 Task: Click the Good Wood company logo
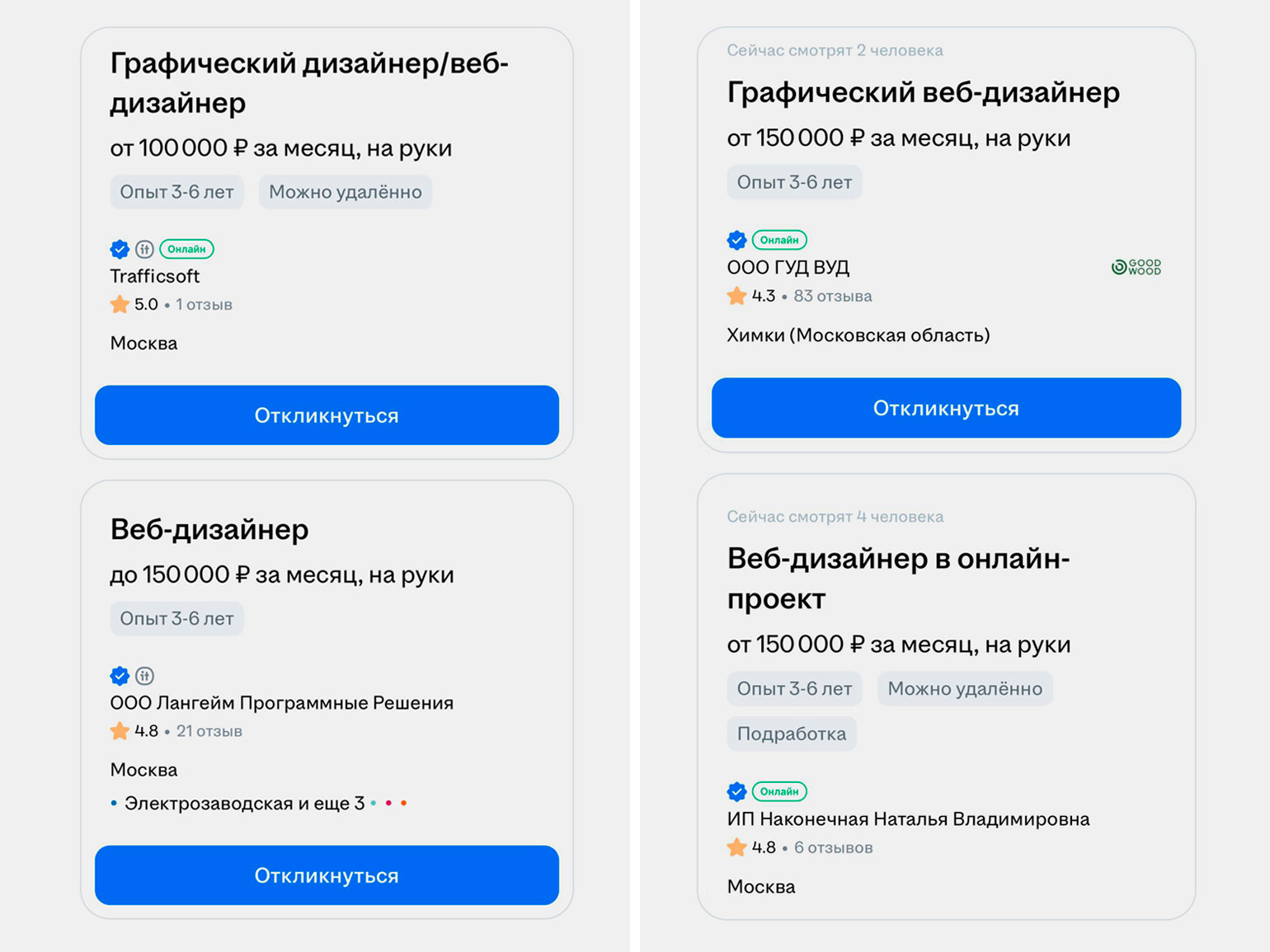tap(1136, 267)
